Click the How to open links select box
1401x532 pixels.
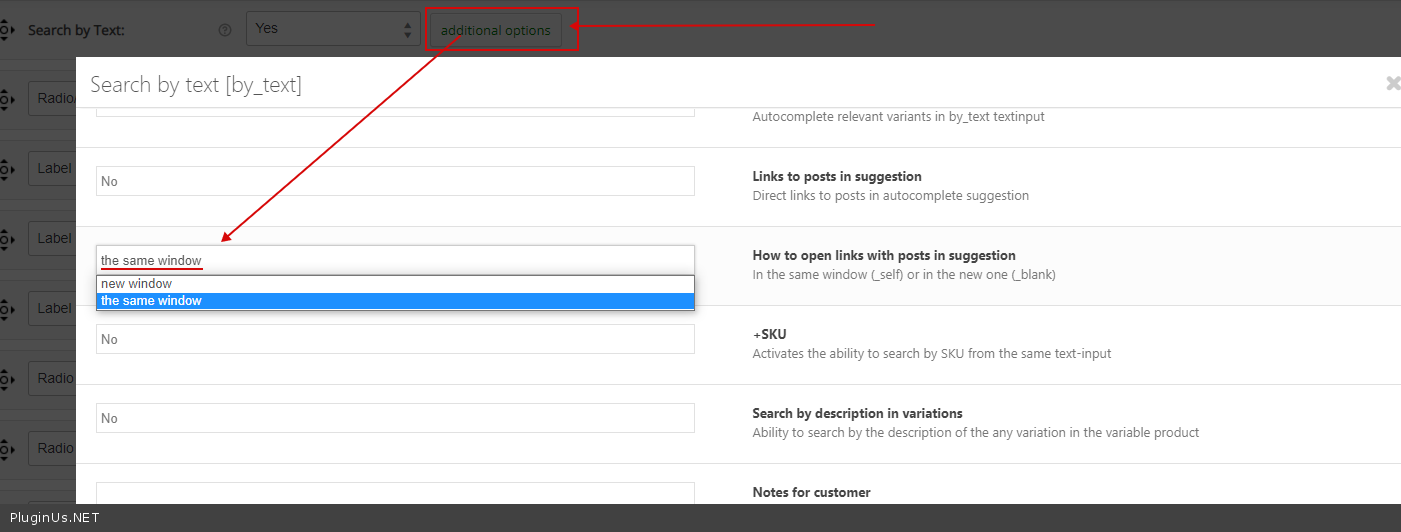pos(395,260)
